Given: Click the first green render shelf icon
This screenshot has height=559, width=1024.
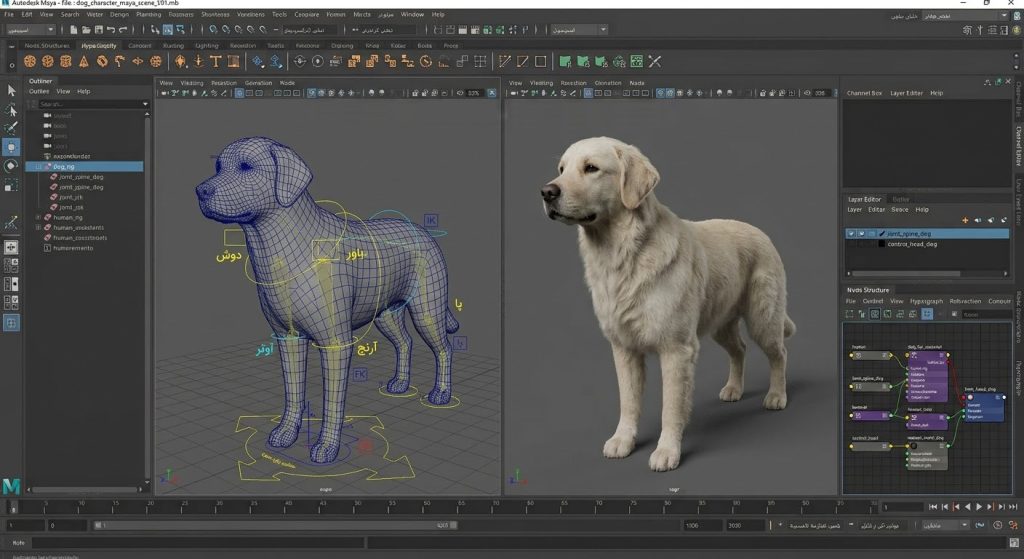Looking at the screenshot, I should coord(566,61).
